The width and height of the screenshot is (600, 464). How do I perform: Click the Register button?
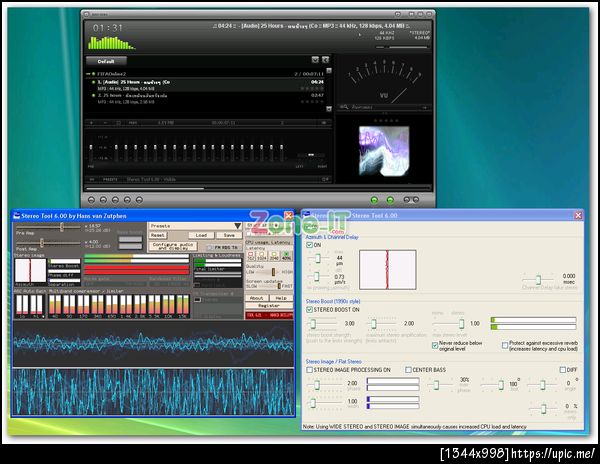[x=269, y=306]
